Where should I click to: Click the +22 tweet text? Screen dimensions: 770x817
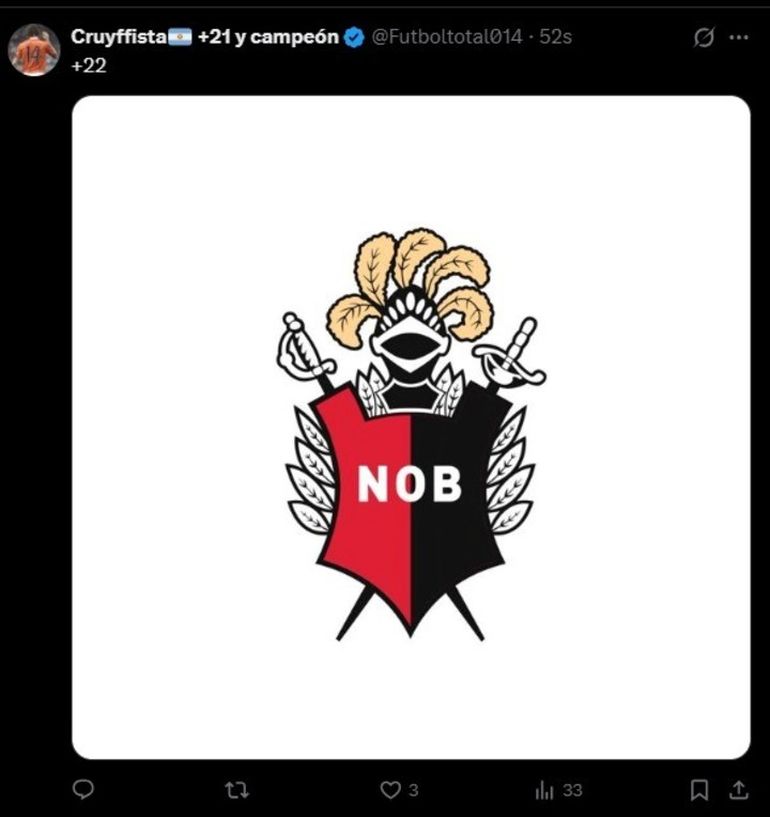(x=89, y=66)
